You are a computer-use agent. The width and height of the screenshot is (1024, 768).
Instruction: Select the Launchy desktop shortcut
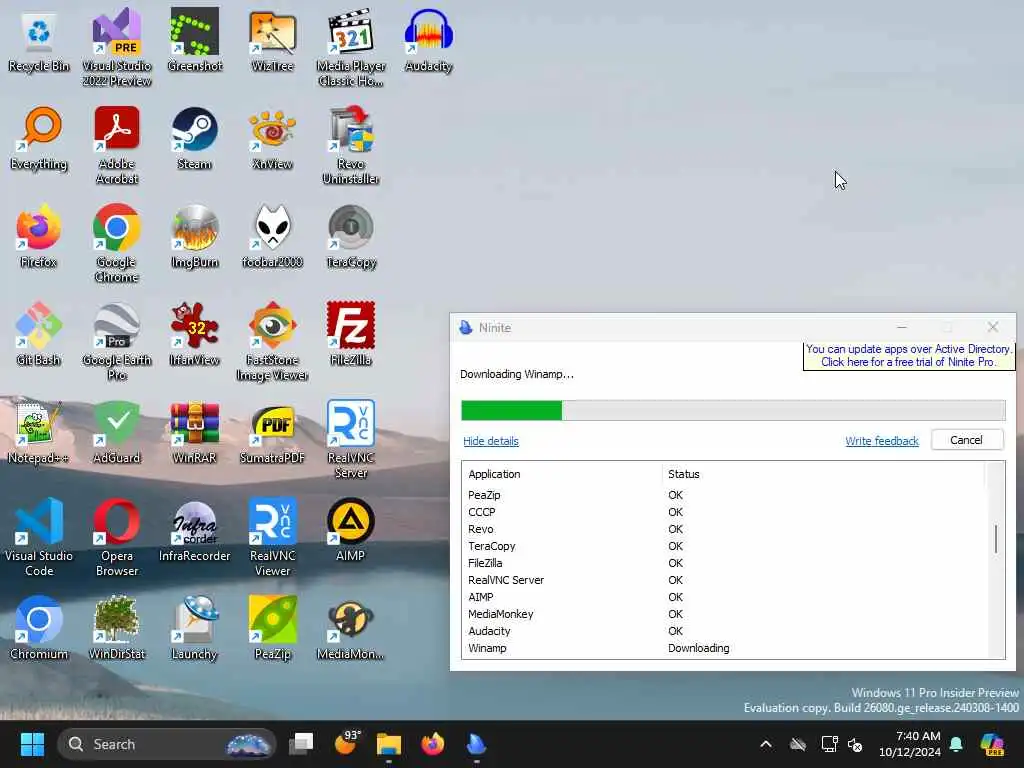195,629
